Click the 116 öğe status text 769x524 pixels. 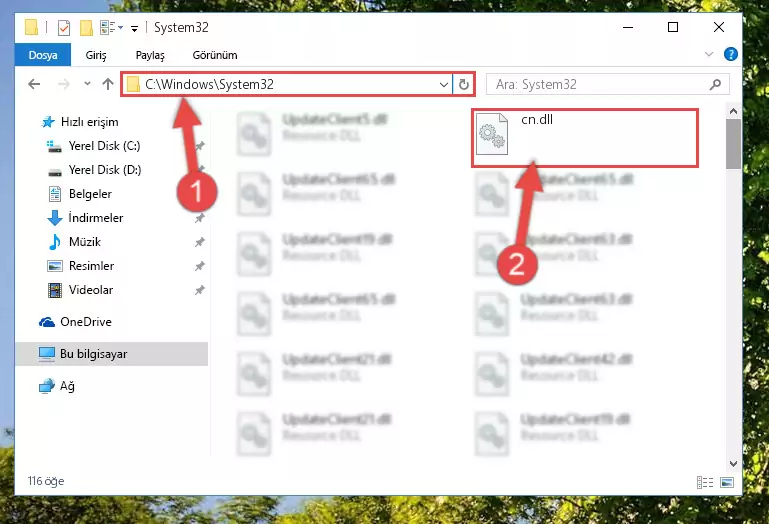click(x=46, y=481)
